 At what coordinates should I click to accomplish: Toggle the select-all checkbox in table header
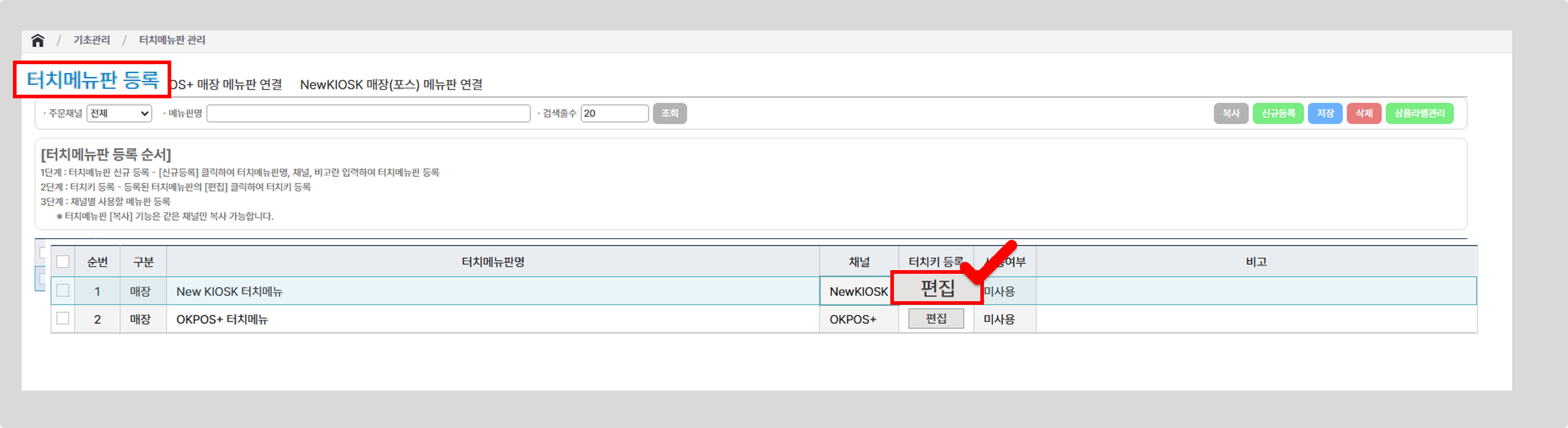[x=63, y=262]
